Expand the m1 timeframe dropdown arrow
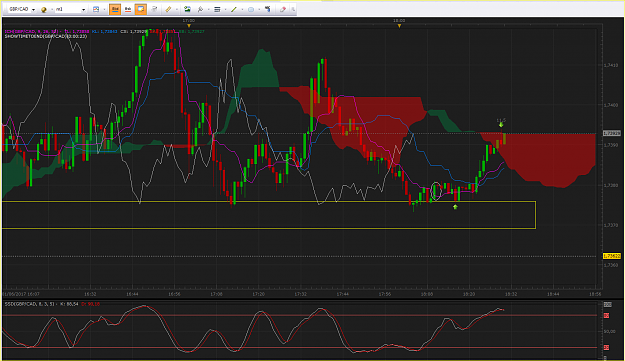 tap(83, 10)
